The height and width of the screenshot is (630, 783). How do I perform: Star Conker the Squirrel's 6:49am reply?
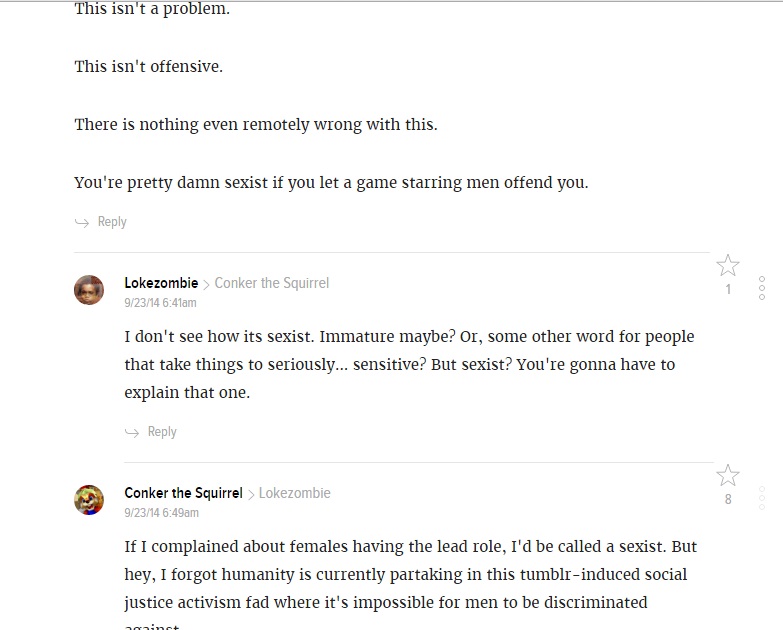(x=728, y=476)
